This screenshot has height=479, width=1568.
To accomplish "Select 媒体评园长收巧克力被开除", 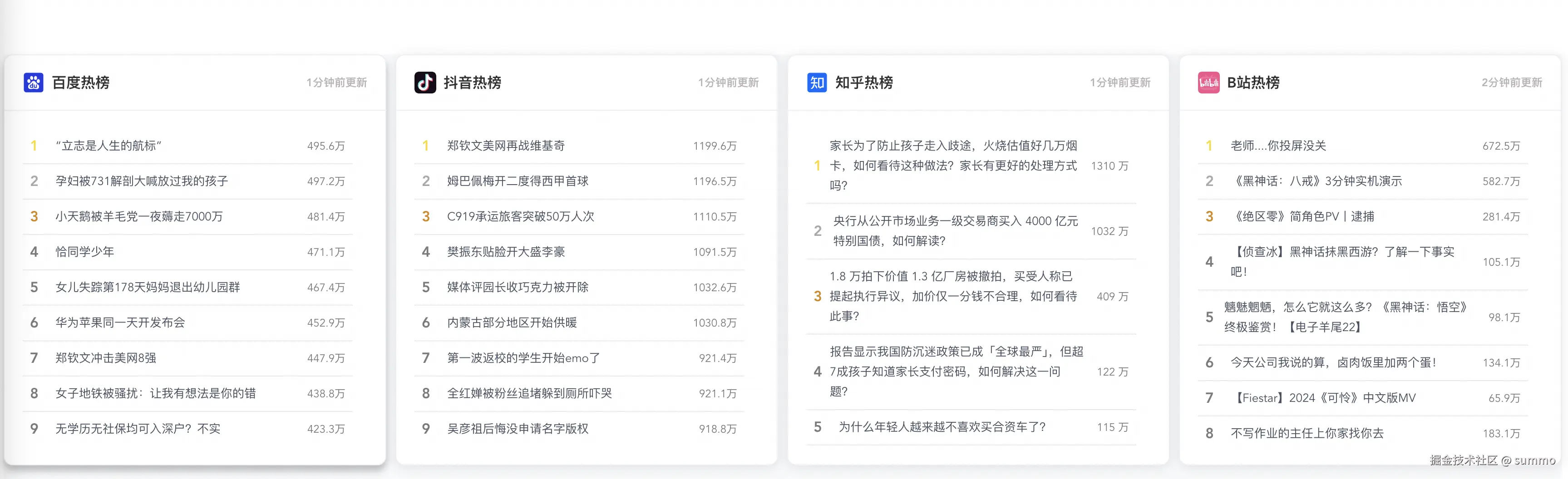I will [x=518, y=287].
